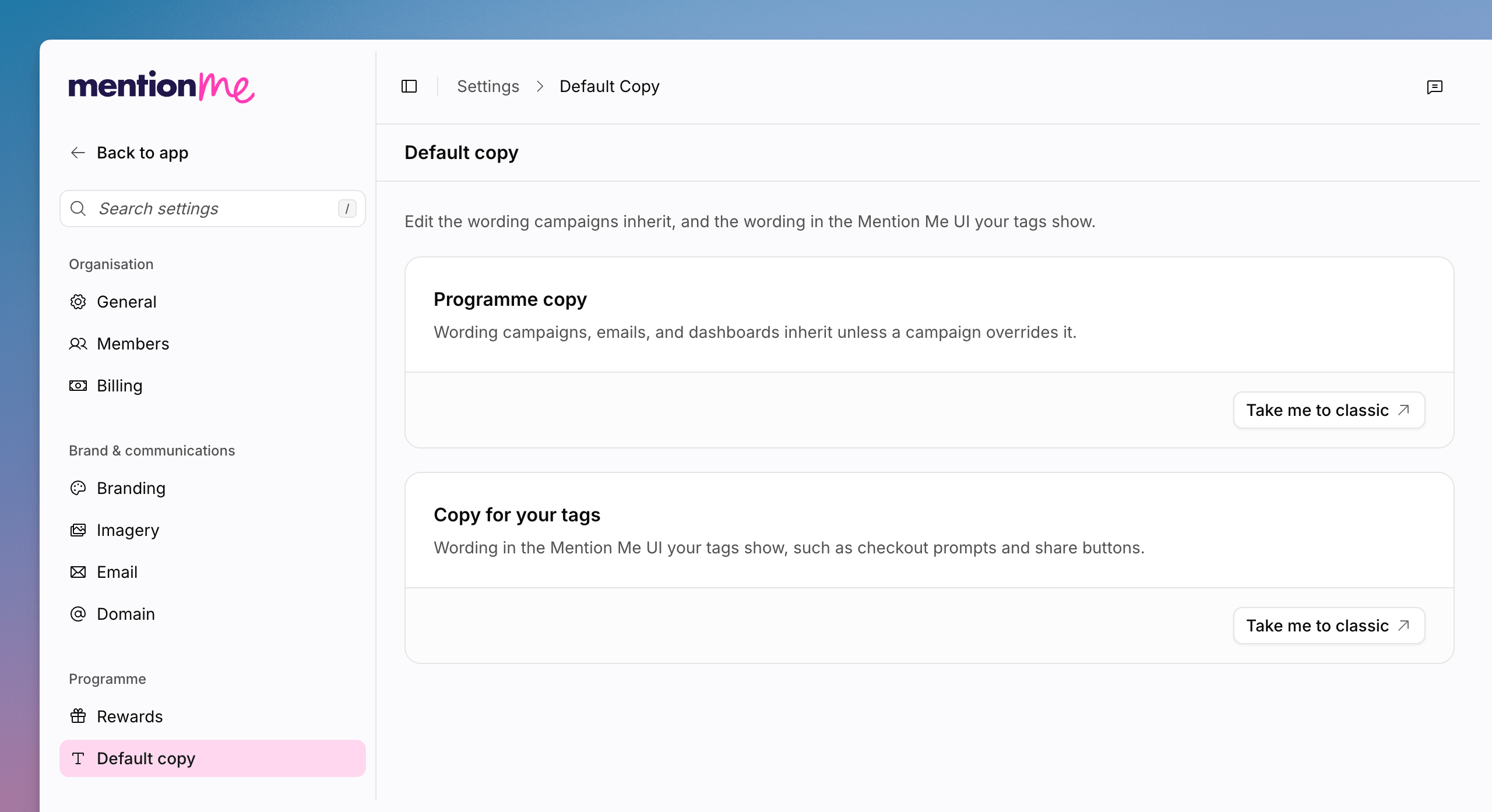The width and height of the screenshot is (1492, 812).
Task: Click the Email envelope icon
Action: (78, 572)
